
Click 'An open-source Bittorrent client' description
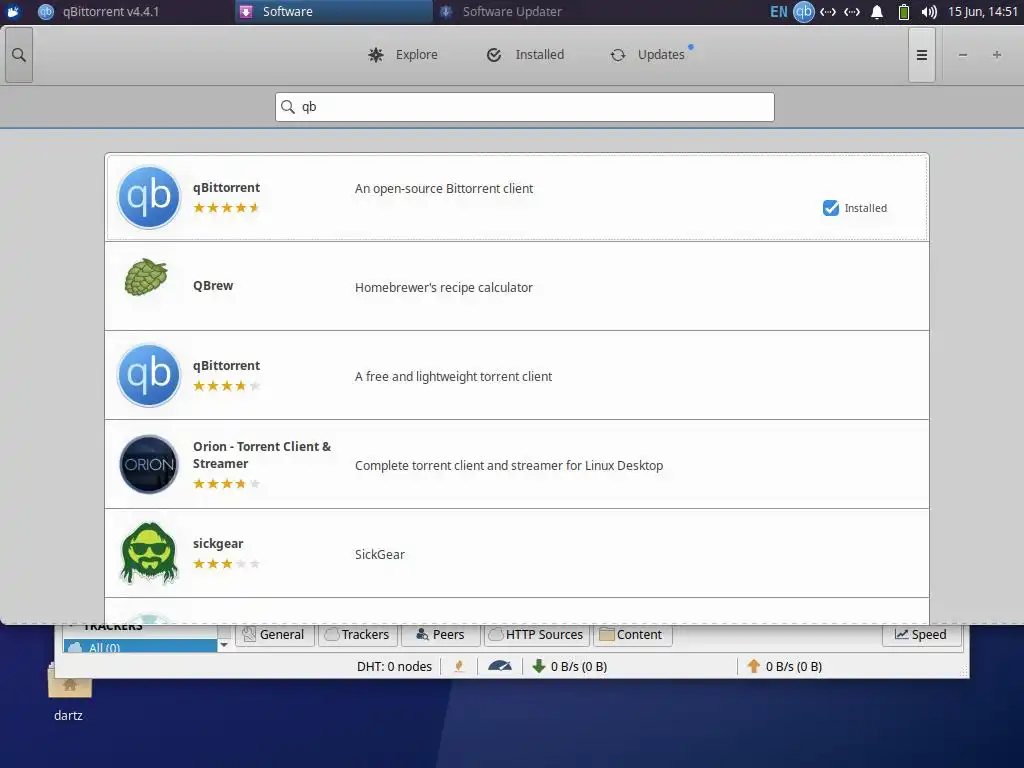coord(444,189)
